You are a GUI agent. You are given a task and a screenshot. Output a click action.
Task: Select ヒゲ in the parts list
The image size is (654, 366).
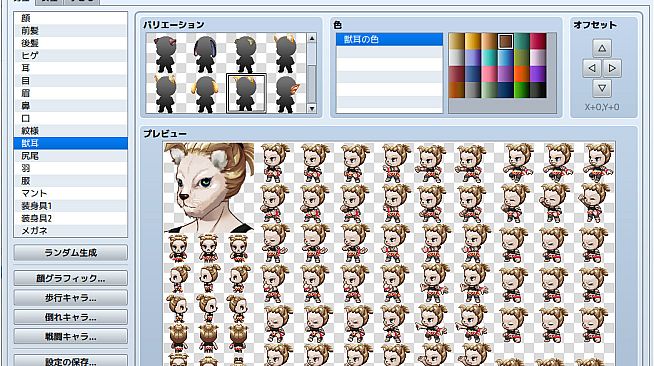coord(70,55)
